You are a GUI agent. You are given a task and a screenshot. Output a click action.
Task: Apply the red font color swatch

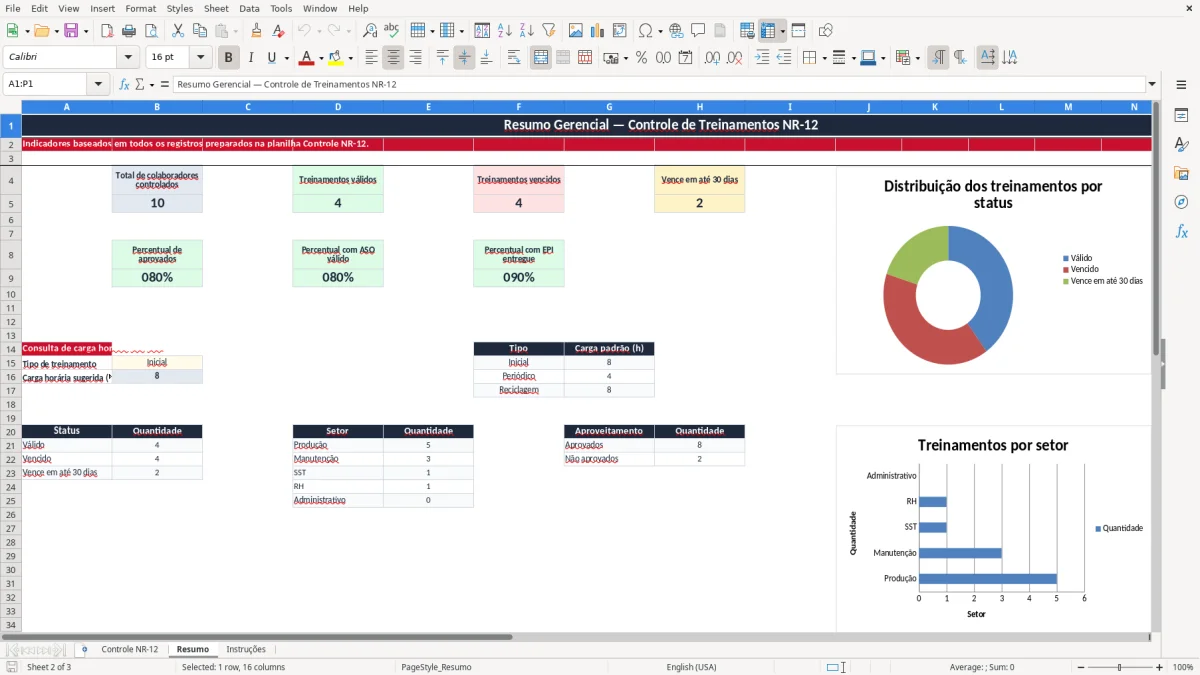(x=307, y=58)
